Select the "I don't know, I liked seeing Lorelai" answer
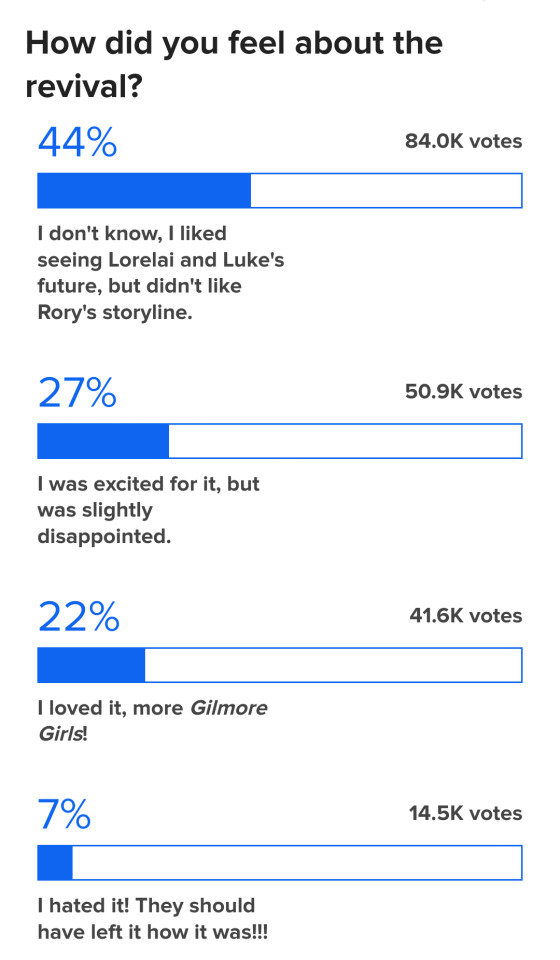This screenshot has width=560, height=960. pos(161,272)
